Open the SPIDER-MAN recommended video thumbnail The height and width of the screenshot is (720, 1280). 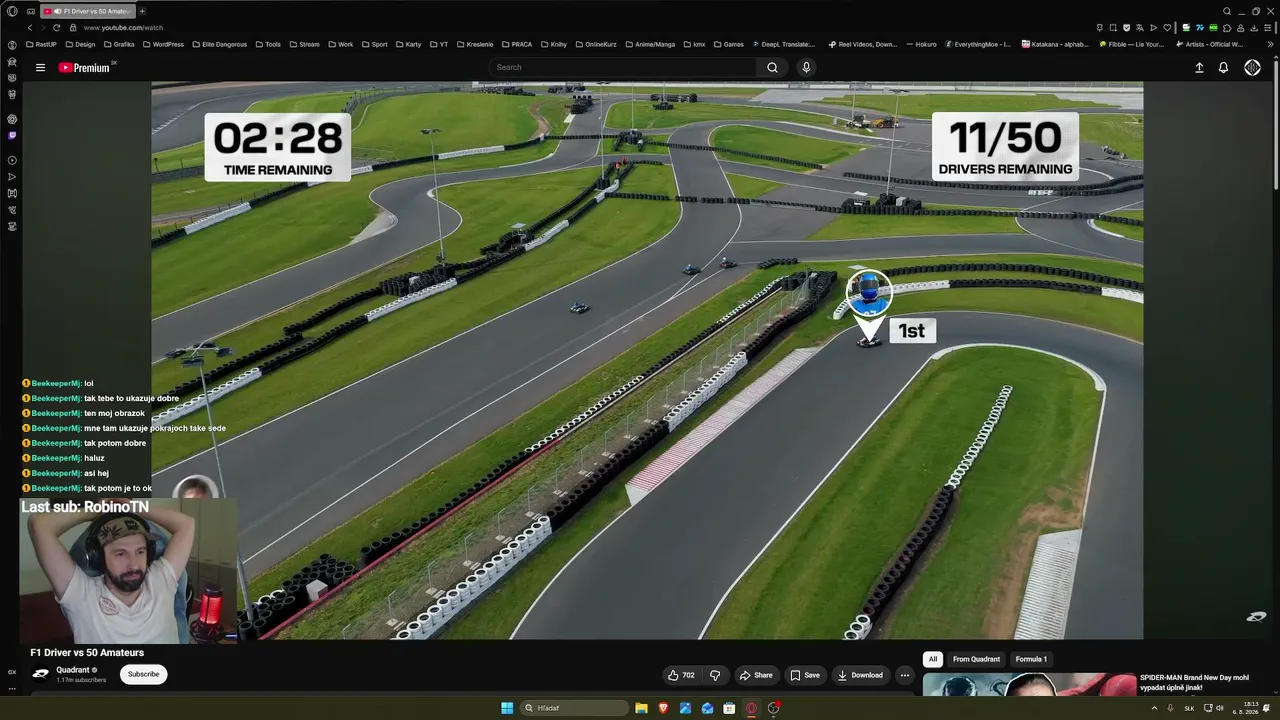point(1029,684)
